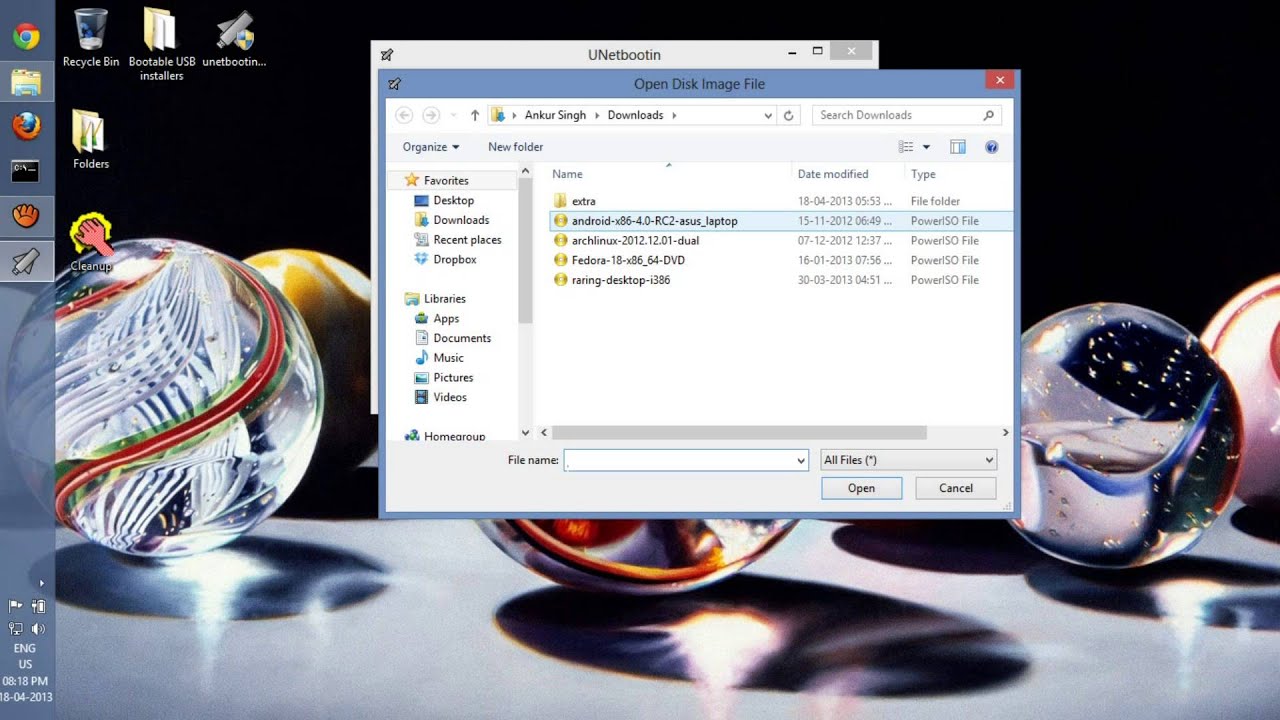The height and width of the screenshot is (720, 1280).
Task: Show the preview pane
Action: point(958,147)
